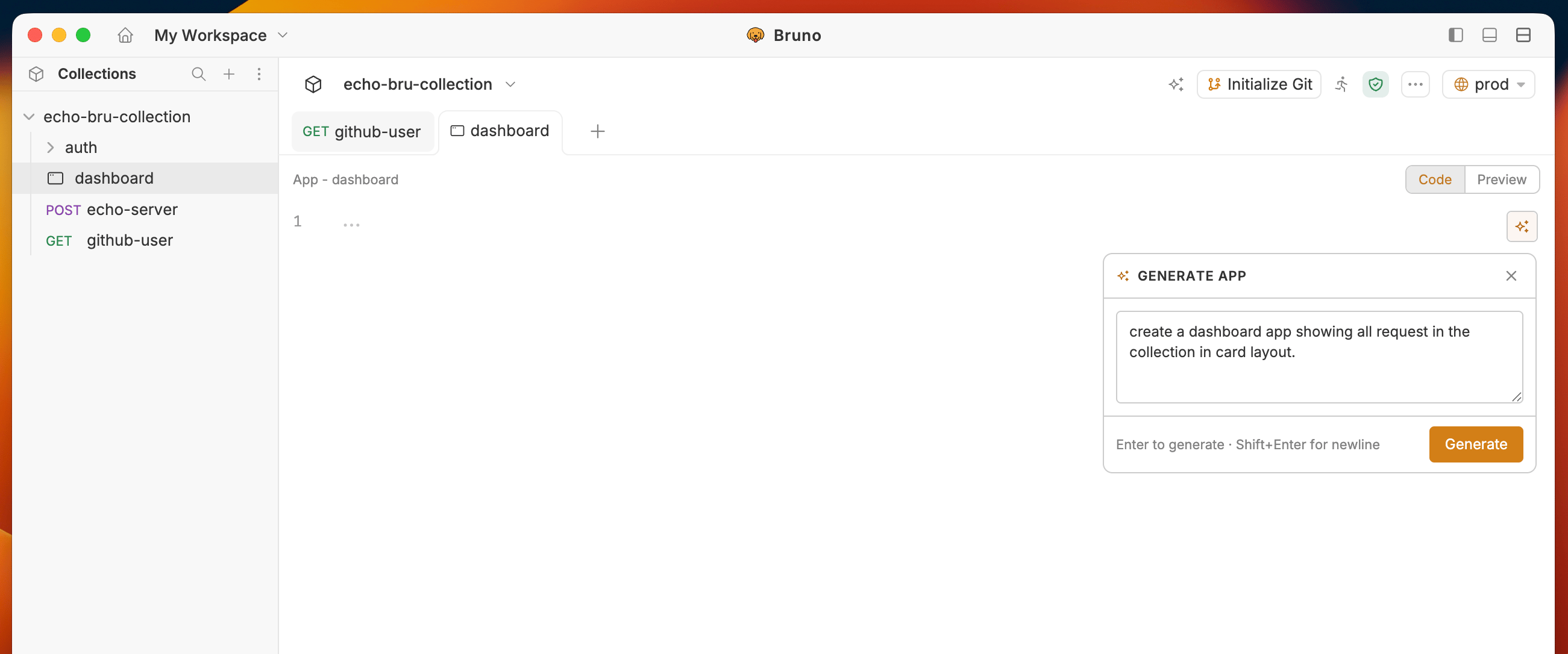Select dashboard app in sidebar
Viewport: 1568px width, 654px height.
145,178
